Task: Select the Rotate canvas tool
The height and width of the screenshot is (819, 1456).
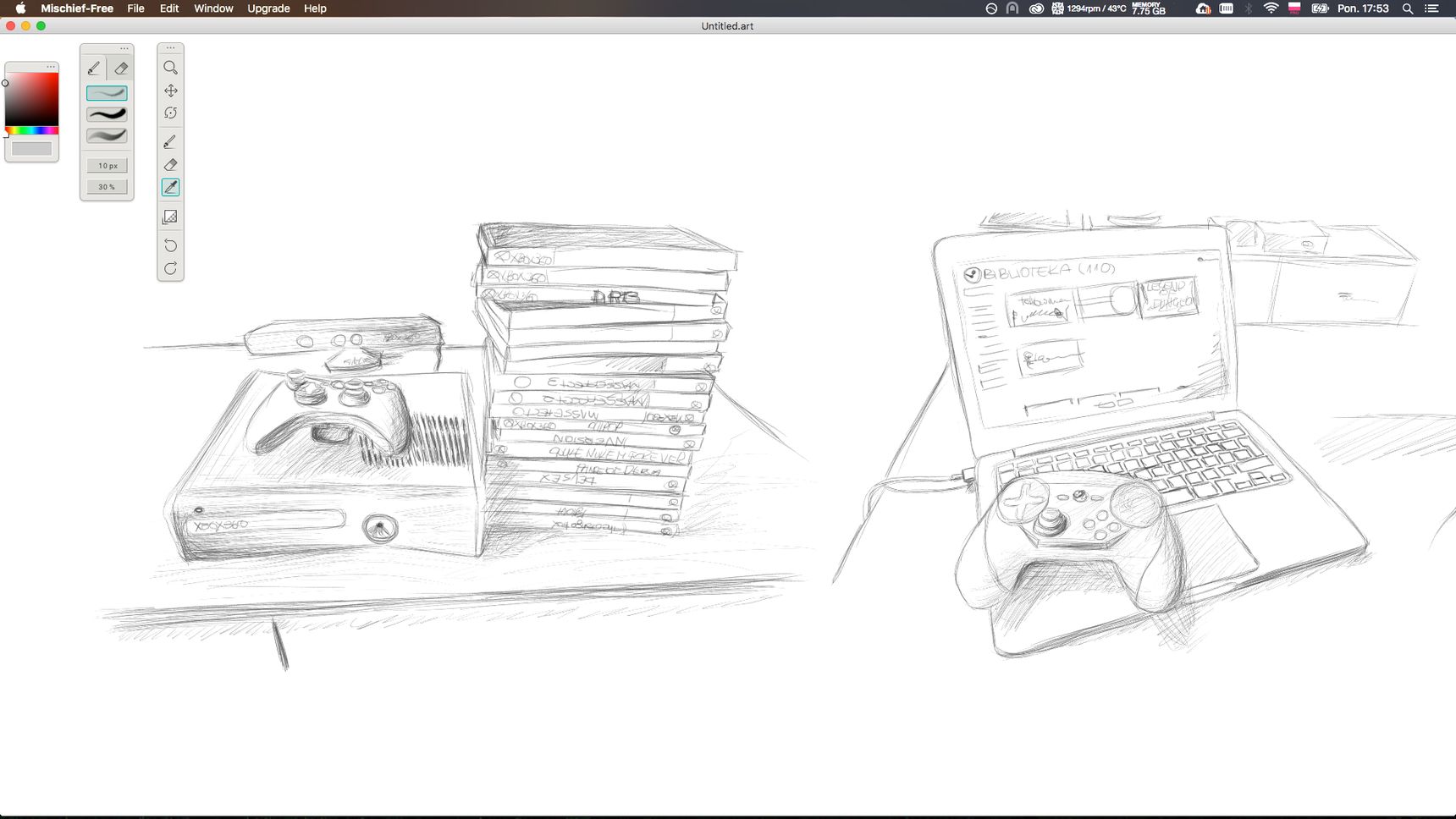Action: click(x=170, y=113)
